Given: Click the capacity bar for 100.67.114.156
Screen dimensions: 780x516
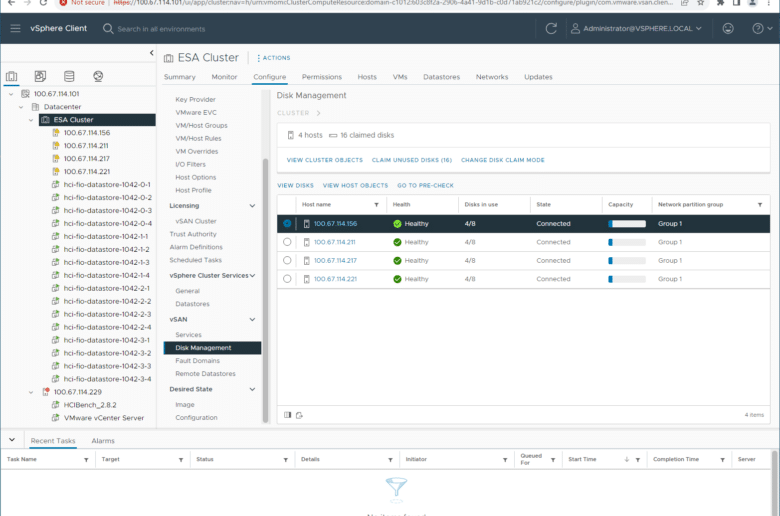Looking at the screenshot, I should coord(627,223).
